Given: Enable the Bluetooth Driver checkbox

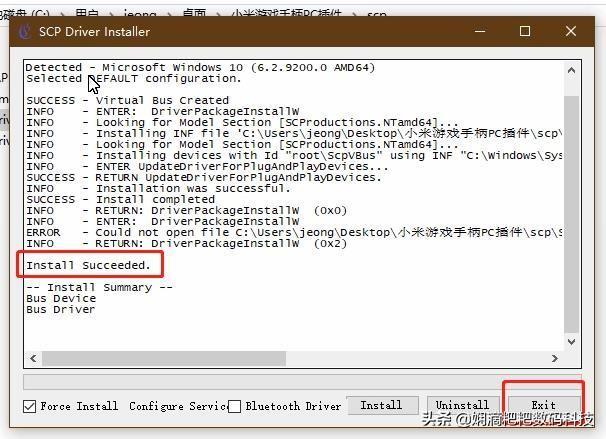Looking at the screenshot, I should click(x=235, y=407).
